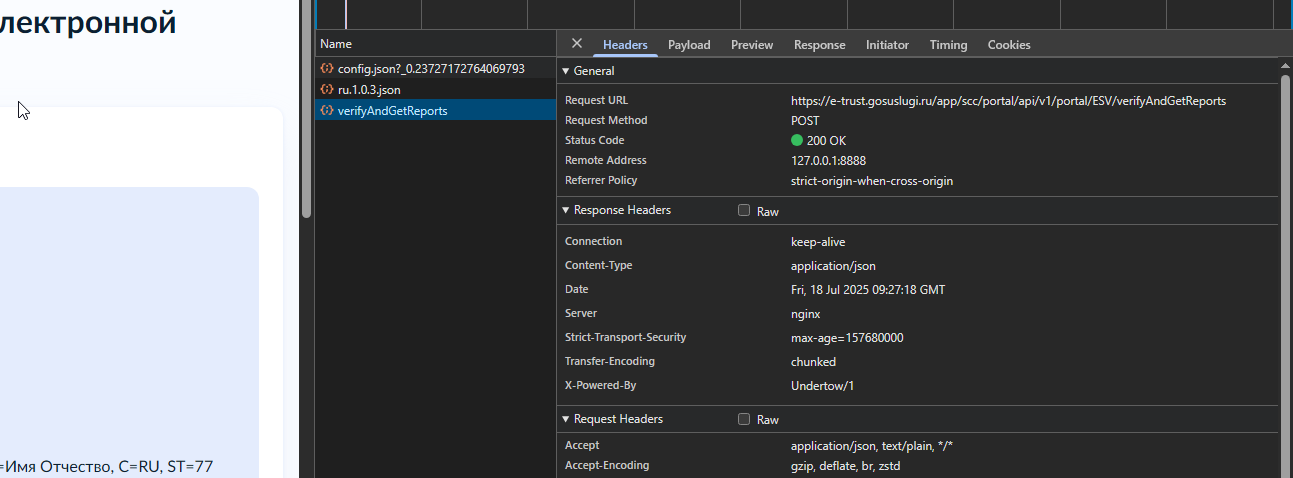The width and height of the screenshot is (1293, 478).
Task: Click the POST request method value
Action: click(805, 120)
